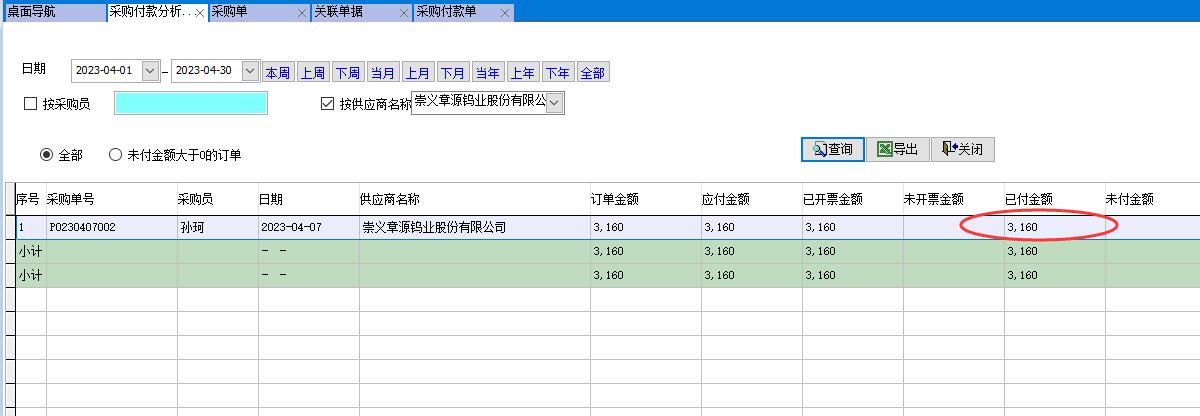Image resolution: width=1200 pixels, height=416 pixels.
Task: Close the 采购付款分析 tab with its X
Action: pyautogui.click(x=200, y=13)
